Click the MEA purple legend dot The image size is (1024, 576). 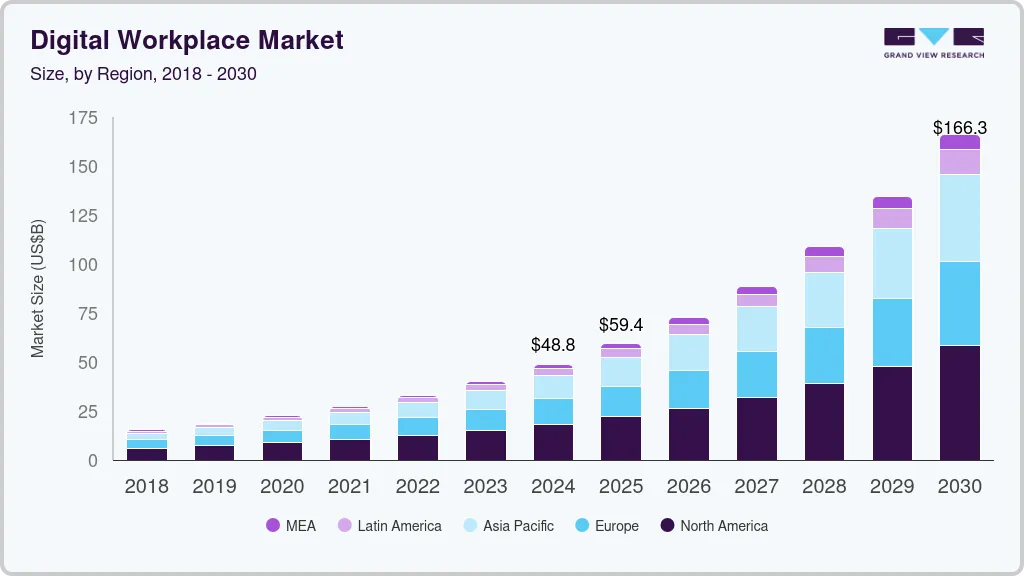(x=273, y=525)
